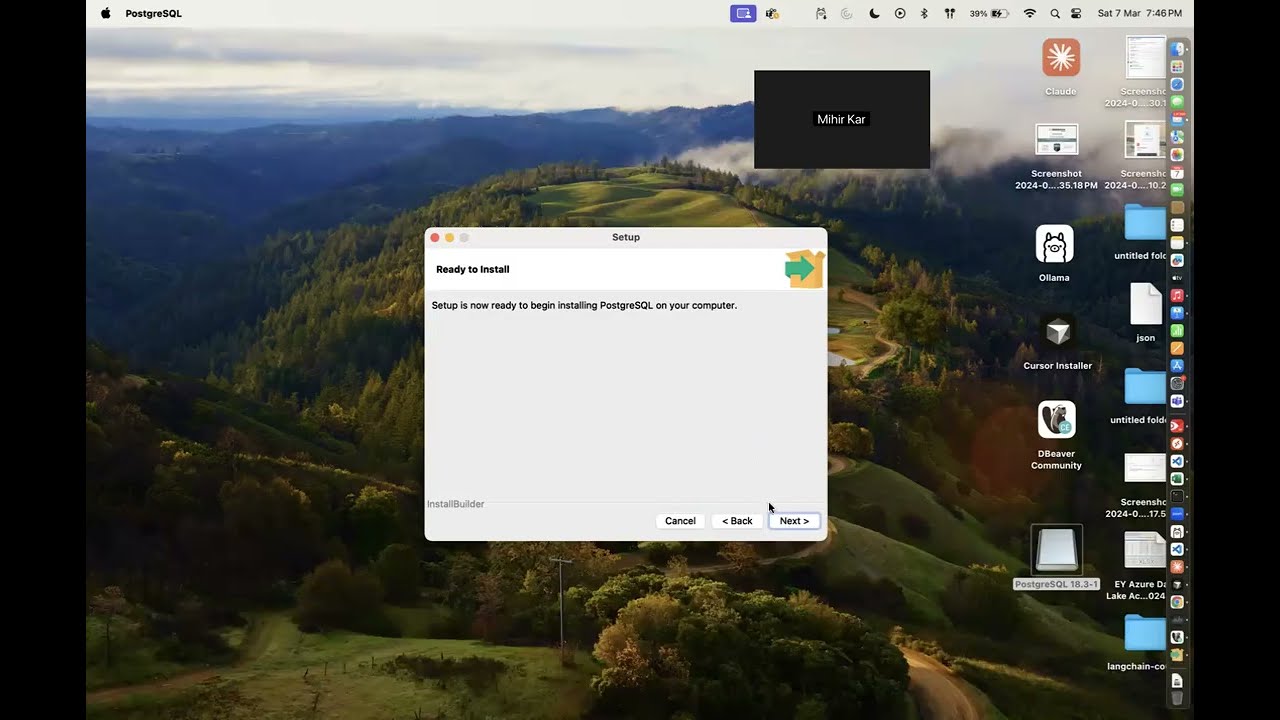Select the PostgreSQL 18.3-1 disk icon

point(1056,551)
